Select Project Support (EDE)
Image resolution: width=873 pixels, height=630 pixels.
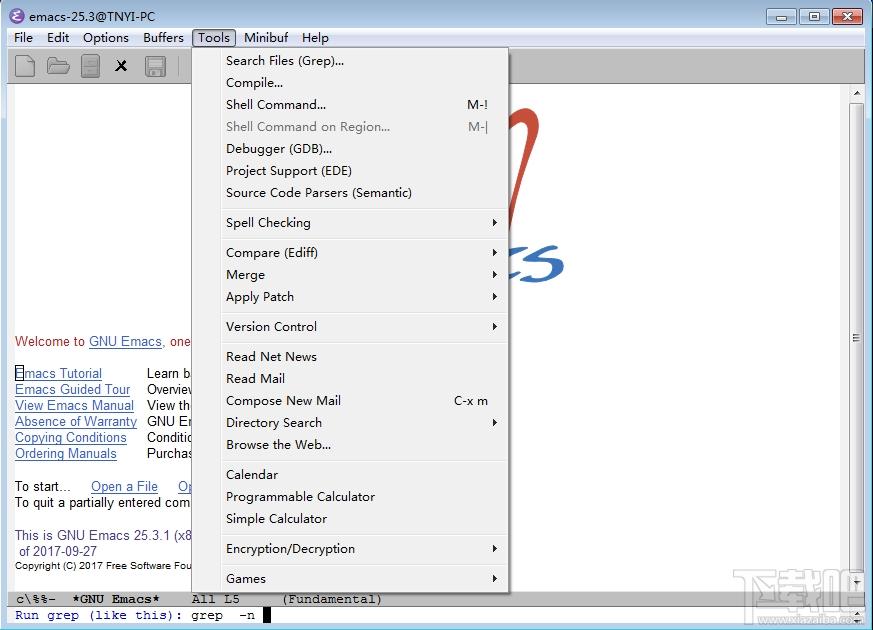click(351, 171)
